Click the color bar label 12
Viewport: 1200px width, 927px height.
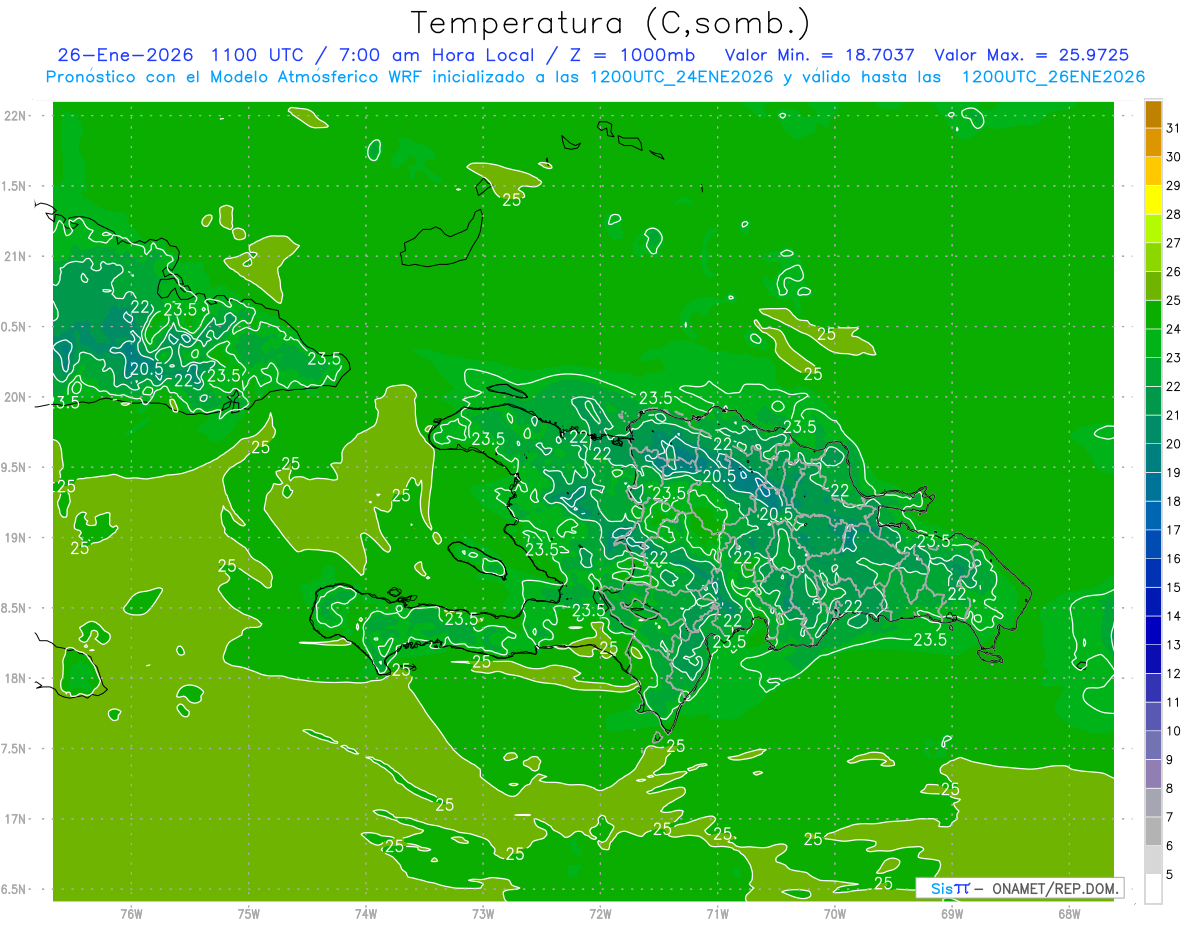point(1174,674)
